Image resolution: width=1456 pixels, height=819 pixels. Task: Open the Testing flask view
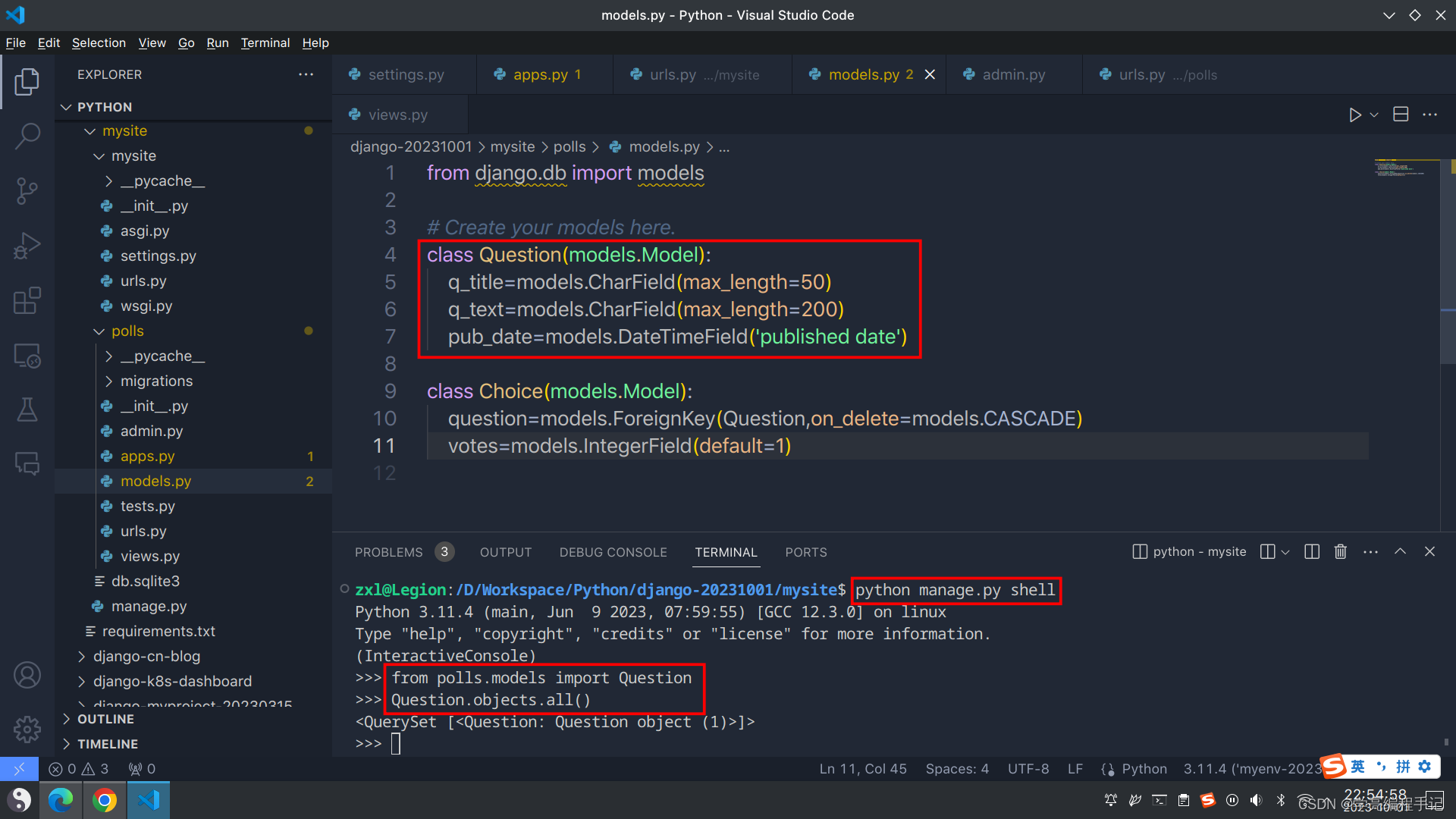coord(27,409)
